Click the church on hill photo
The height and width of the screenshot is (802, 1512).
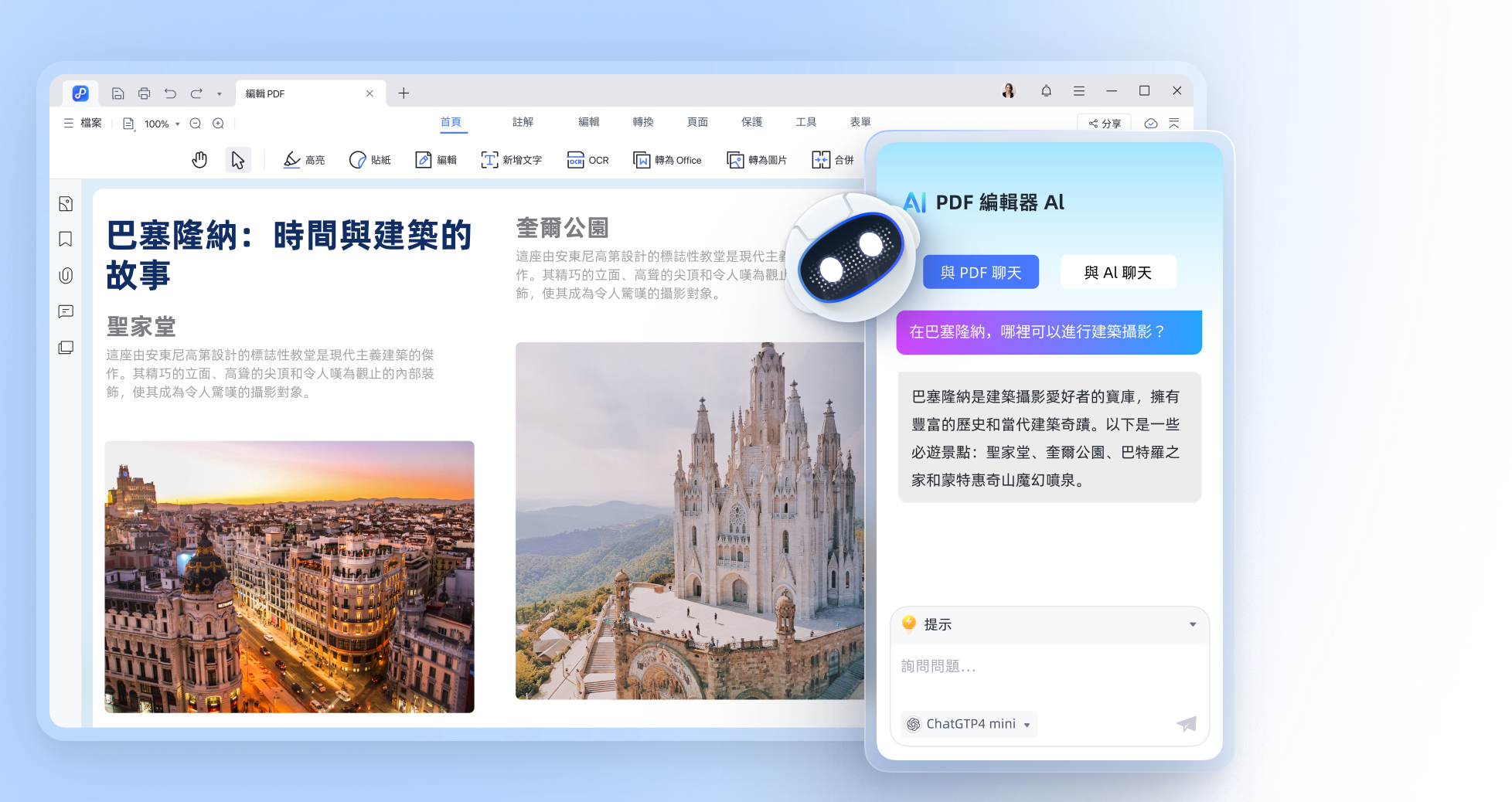[x=690, y=521]
